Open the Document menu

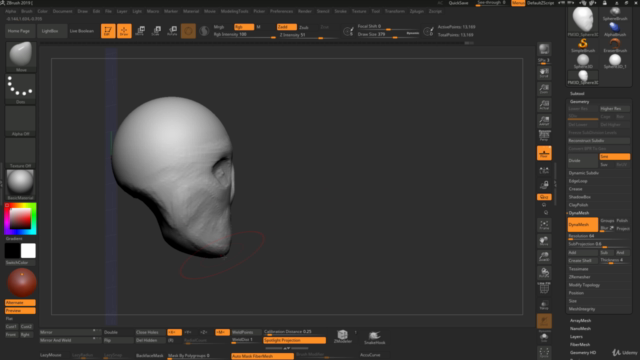62,11
